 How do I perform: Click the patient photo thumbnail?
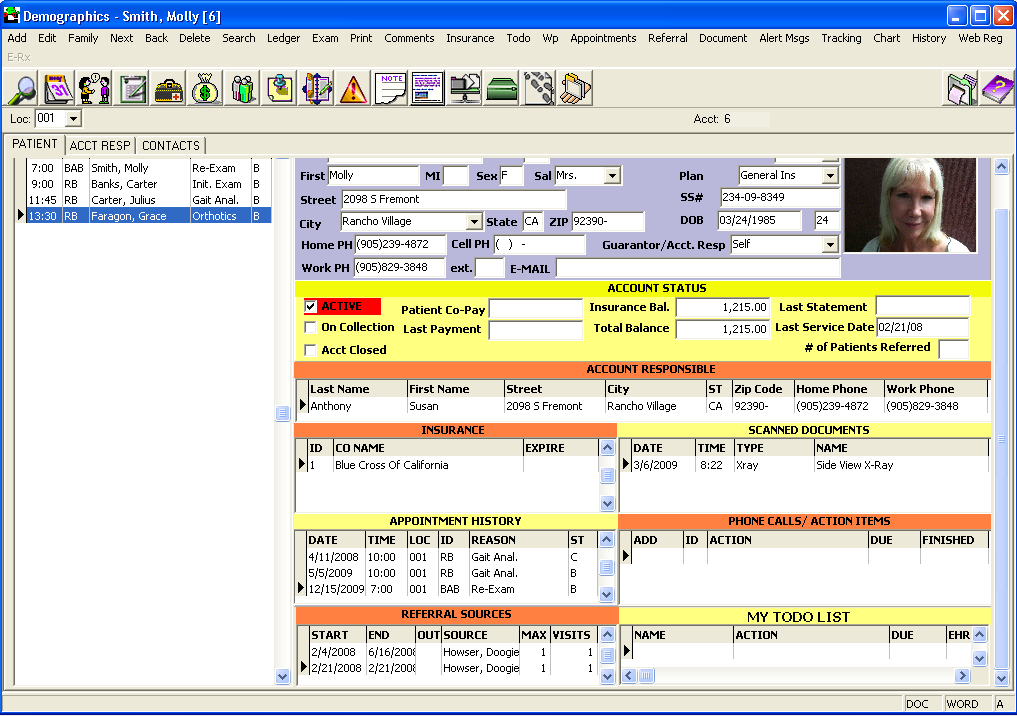click(x=910, y=205)
